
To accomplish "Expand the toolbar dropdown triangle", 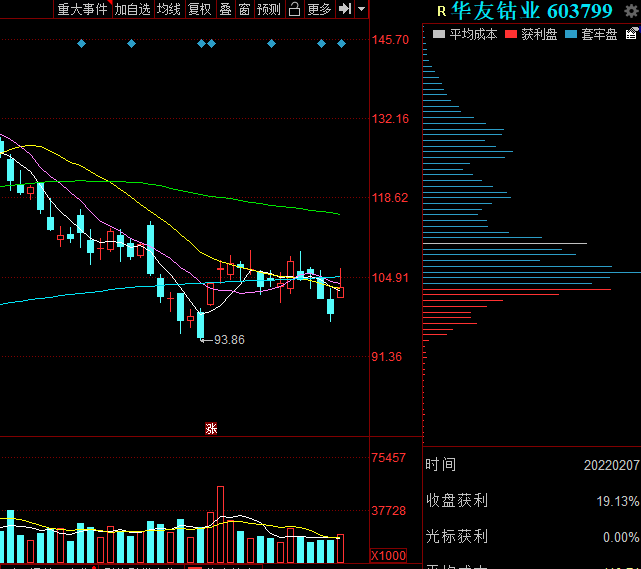I will 361,9.
